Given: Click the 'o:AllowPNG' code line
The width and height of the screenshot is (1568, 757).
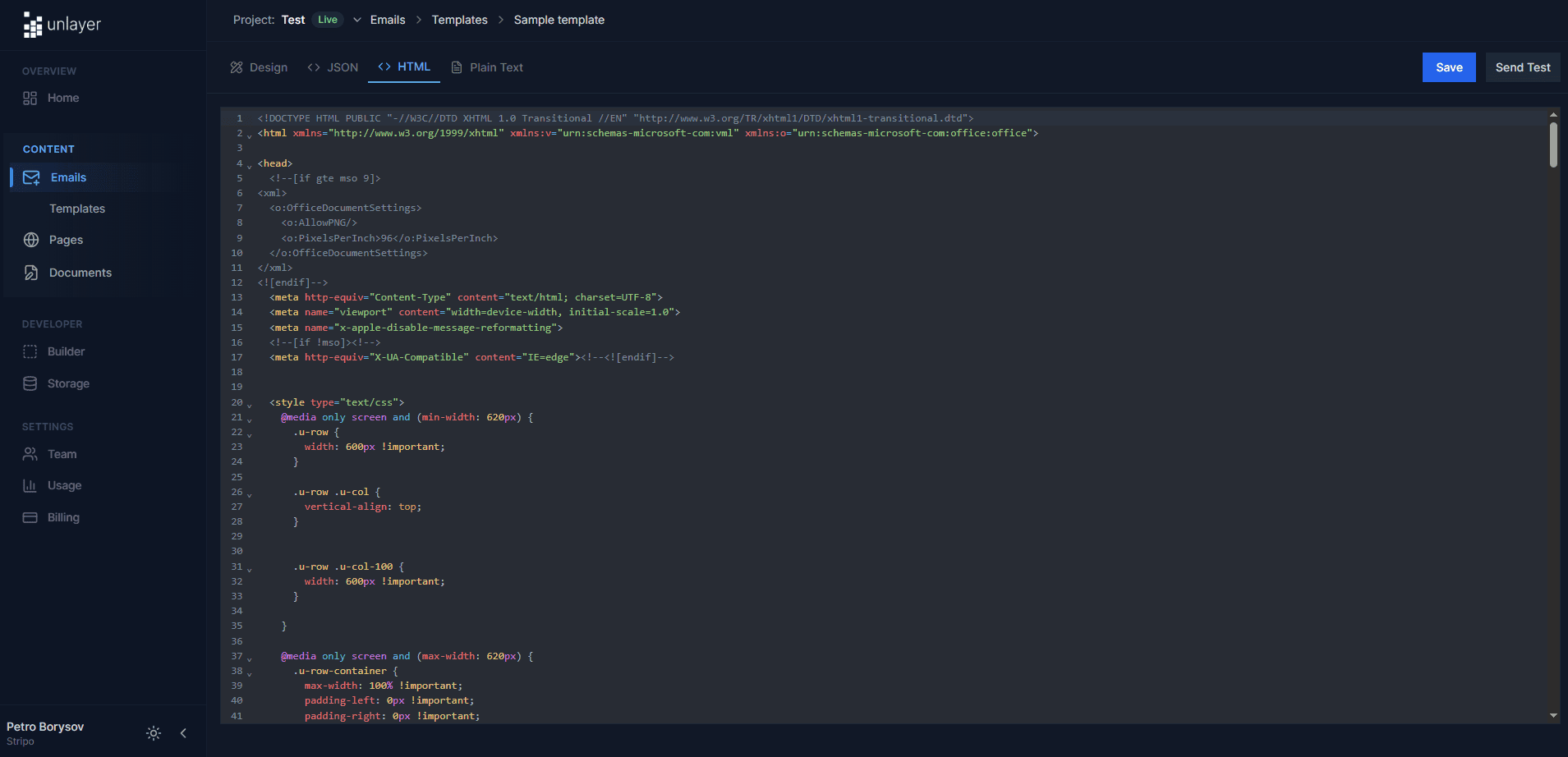Looking at the screenshot, I should (x=320, y=223).
